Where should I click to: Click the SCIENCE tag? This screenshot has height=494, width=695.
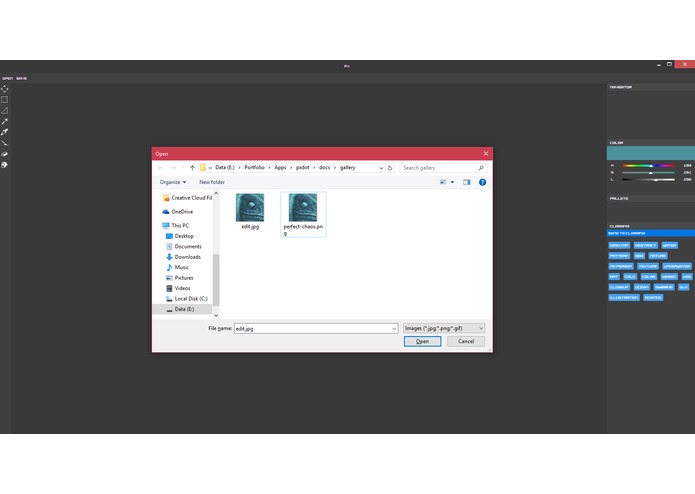[x=653, y=298]
